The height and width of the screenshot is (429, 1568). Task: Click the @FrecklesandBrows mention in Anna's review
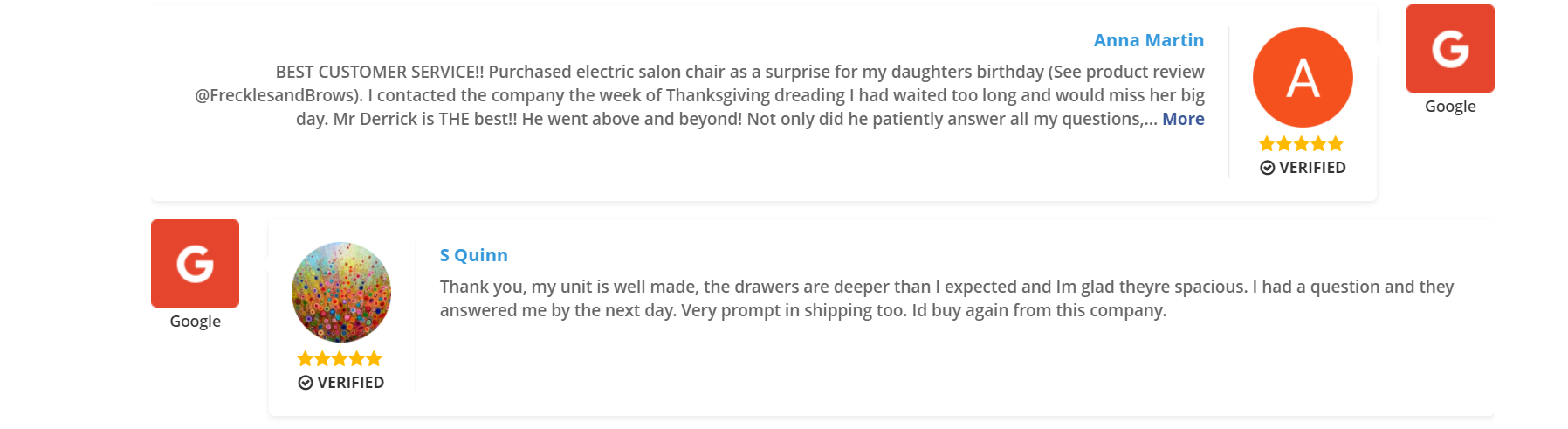[278, 95]
